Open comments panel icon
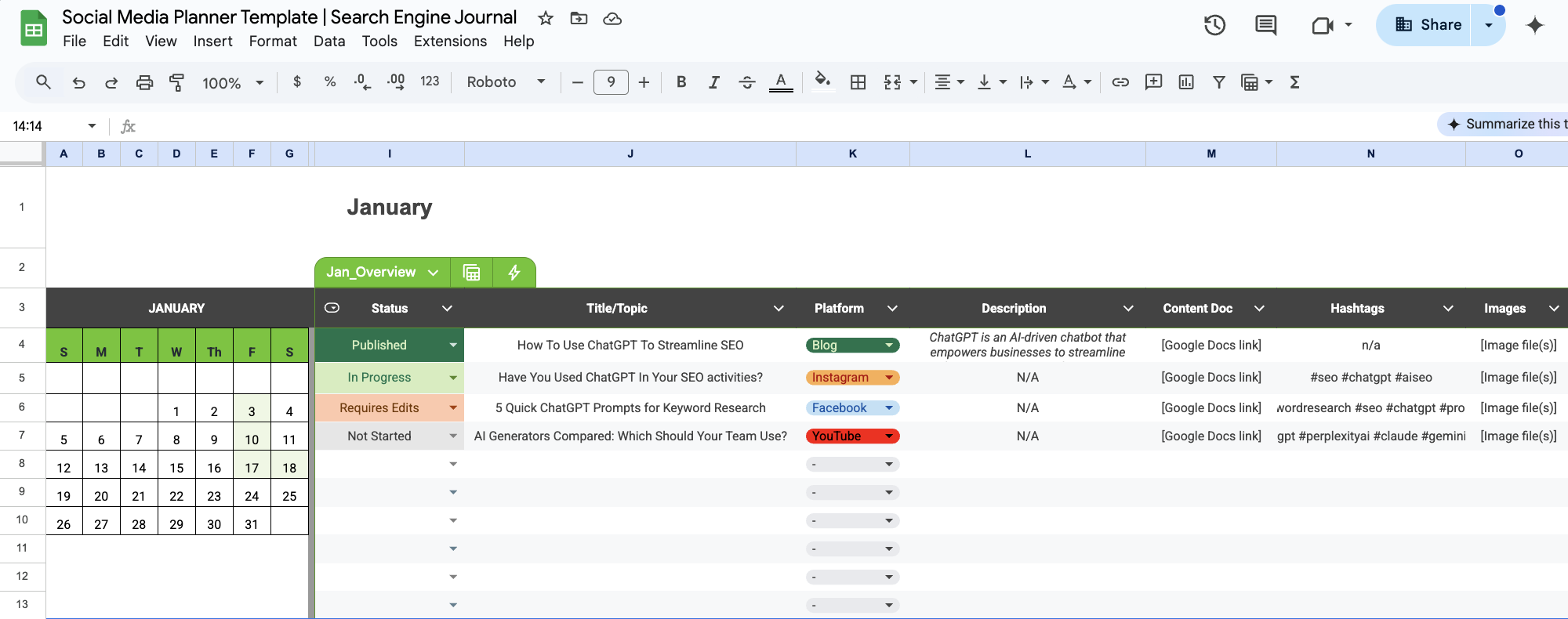Viewport: 1568px width, 619px height. pyautogui.click(x=1265, y=25)
